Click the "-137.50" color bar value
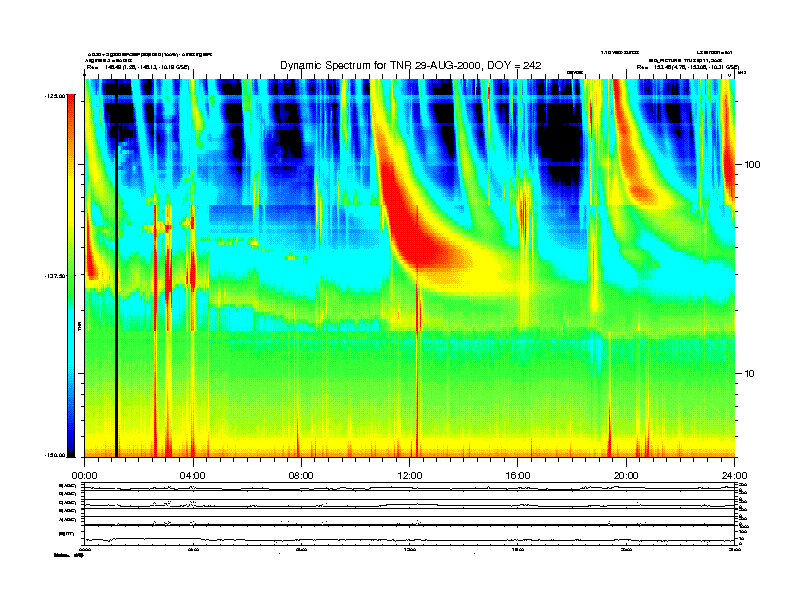Screen dimensions: 792x612 [x=56, y=276]
